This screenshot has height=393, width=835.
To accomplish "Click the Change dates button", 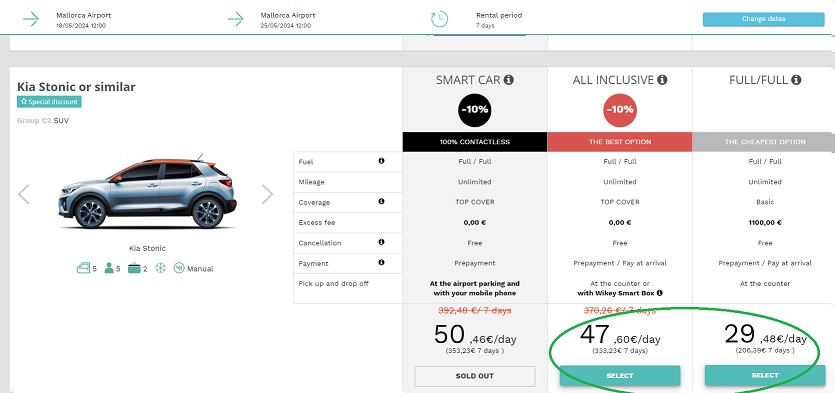I will (x=763, y=19).
